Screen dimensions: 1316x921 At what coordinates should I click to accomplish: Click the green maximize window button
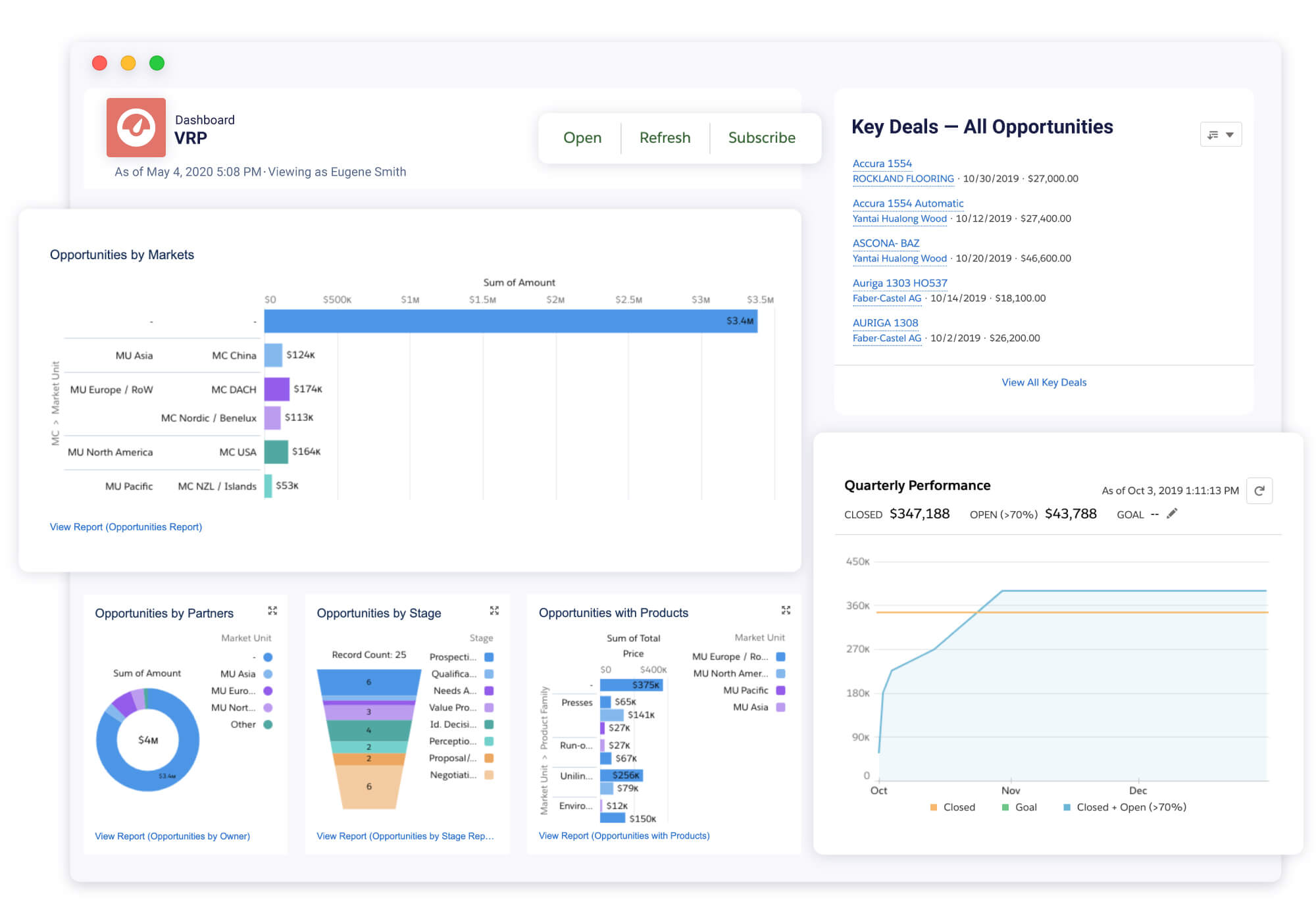tap(157, 63)
